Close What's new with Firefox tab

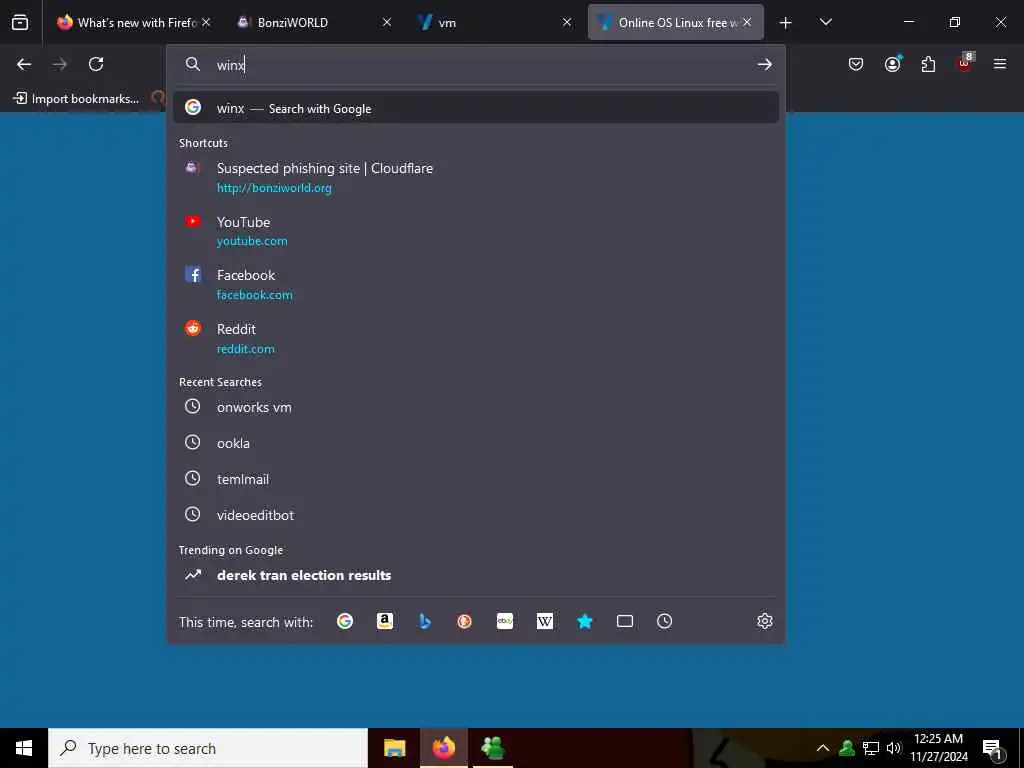point(206,23)
